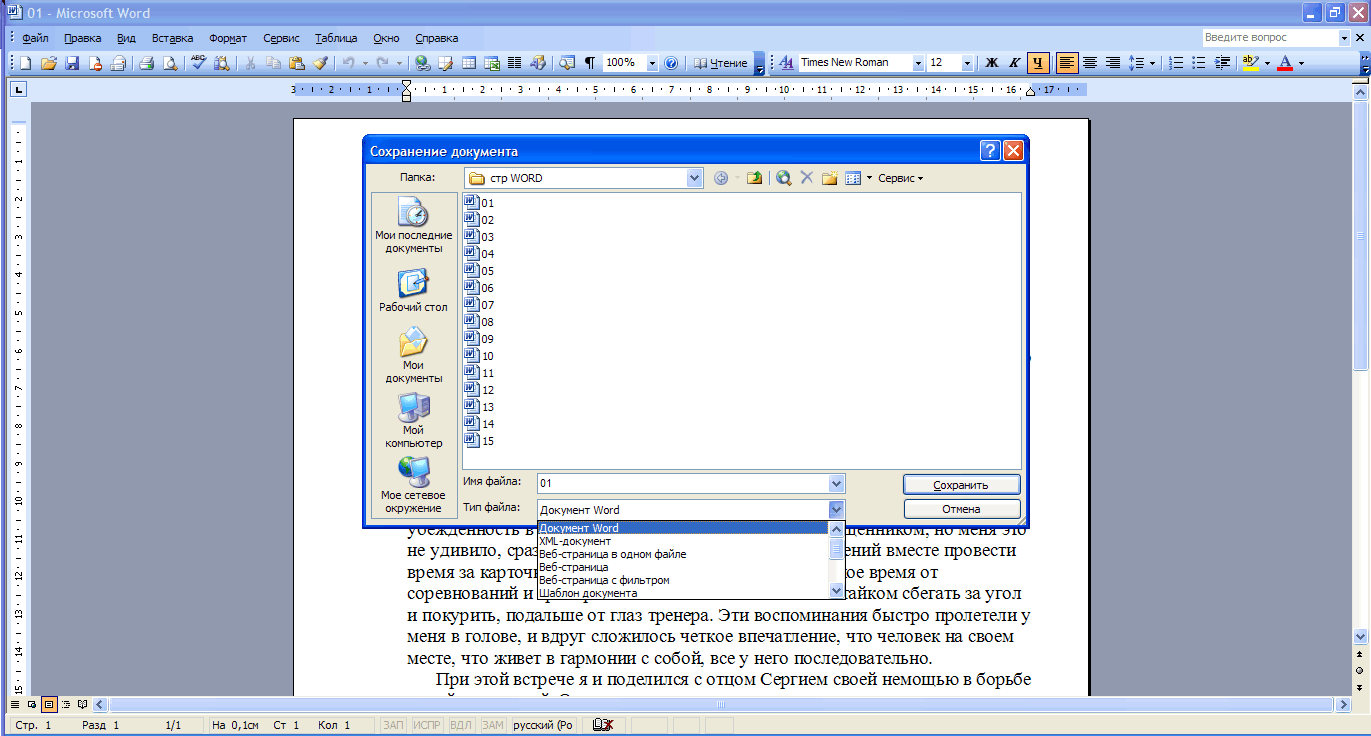Open Microsoft Word Help question-mark icon
This screenshot has height=736, width=1371.
point(671,63)
